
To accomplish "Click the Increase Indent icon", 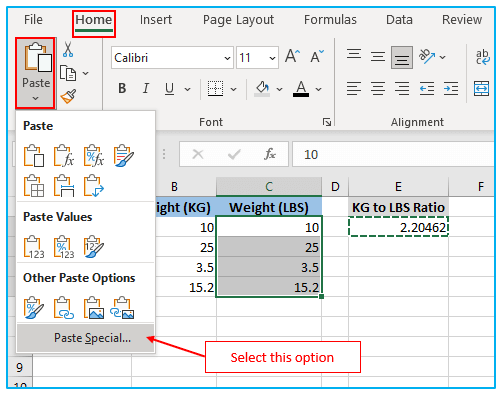I will pyautogui.click(x=451, y=89).
